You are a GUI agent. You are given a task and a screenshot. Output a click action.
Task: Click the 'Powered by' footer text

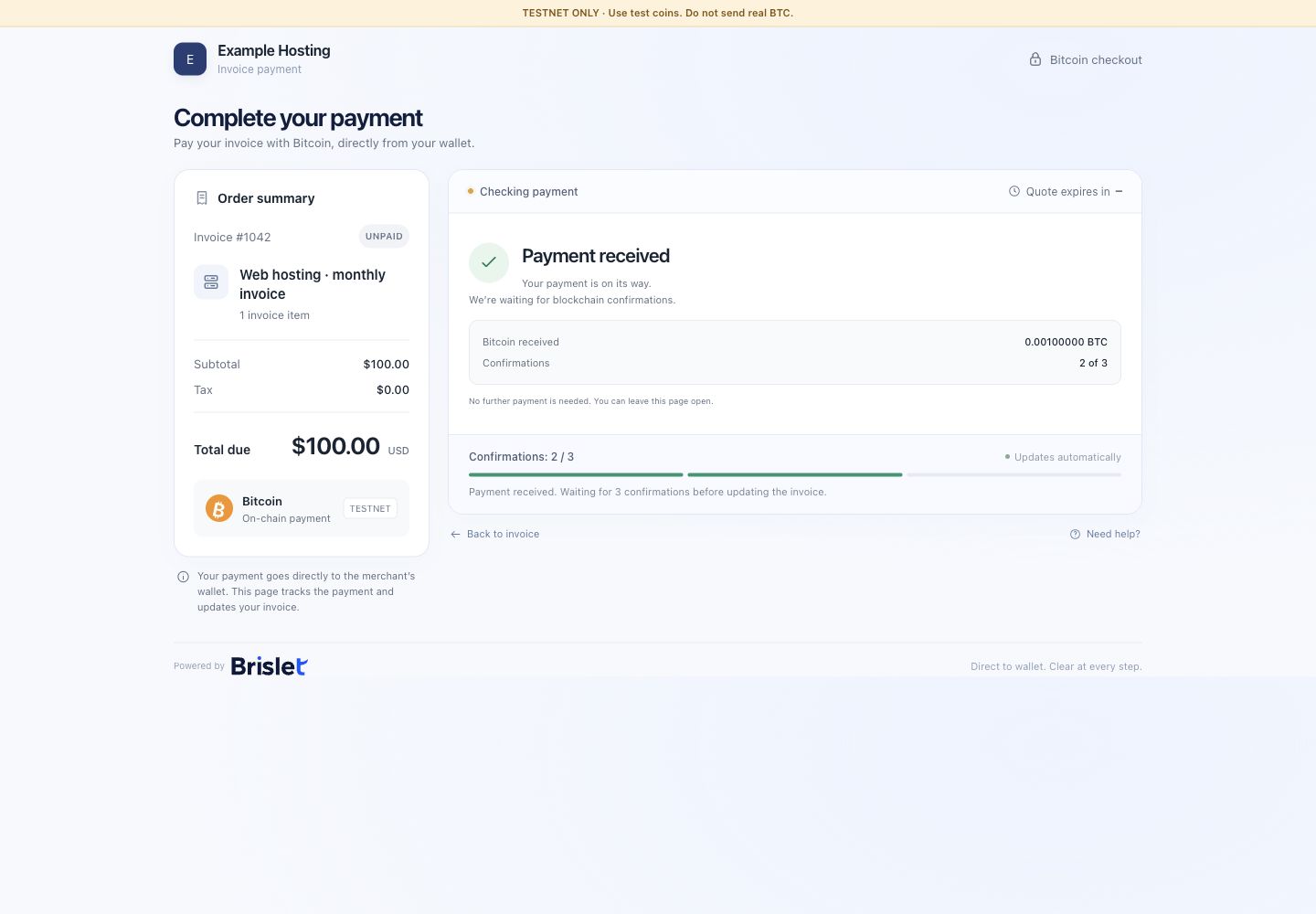[x=199, y=666]
